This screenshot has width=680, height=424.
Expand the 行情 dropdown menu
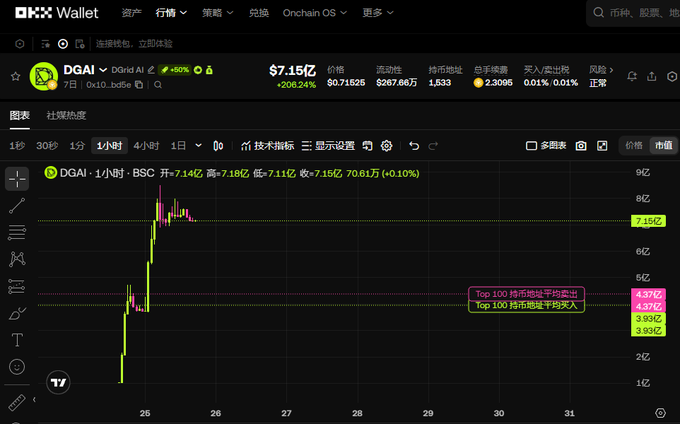[171, 13]
